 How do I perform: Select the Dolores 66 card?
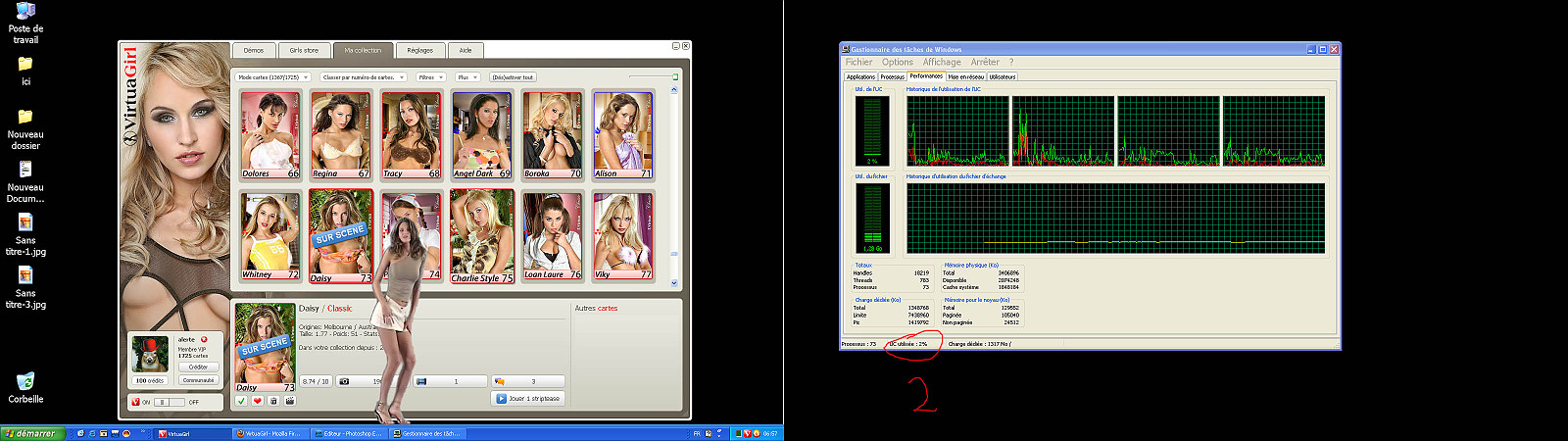click(x=269, y=135)
